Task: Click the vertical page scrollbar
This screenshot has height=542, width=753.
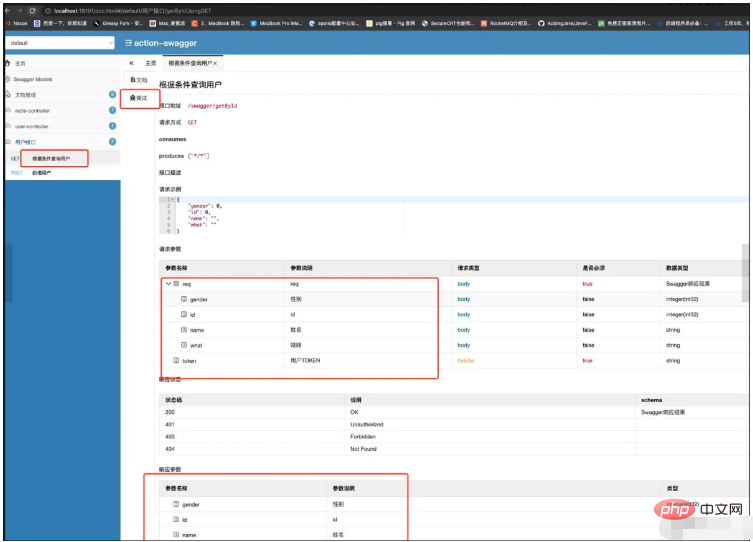Action: pos(745,273)
